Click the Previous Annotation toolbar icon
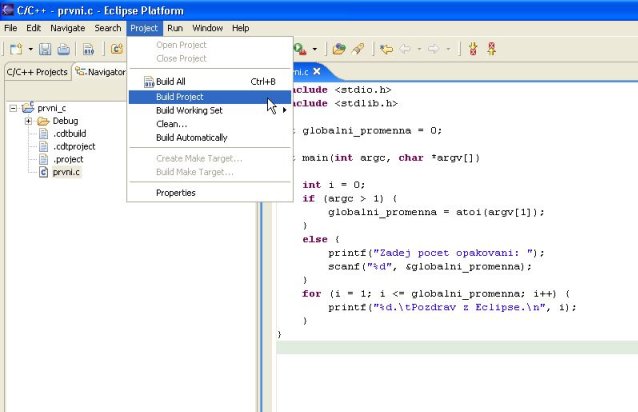This screenshot has height=412, width=638. (492, 49)
